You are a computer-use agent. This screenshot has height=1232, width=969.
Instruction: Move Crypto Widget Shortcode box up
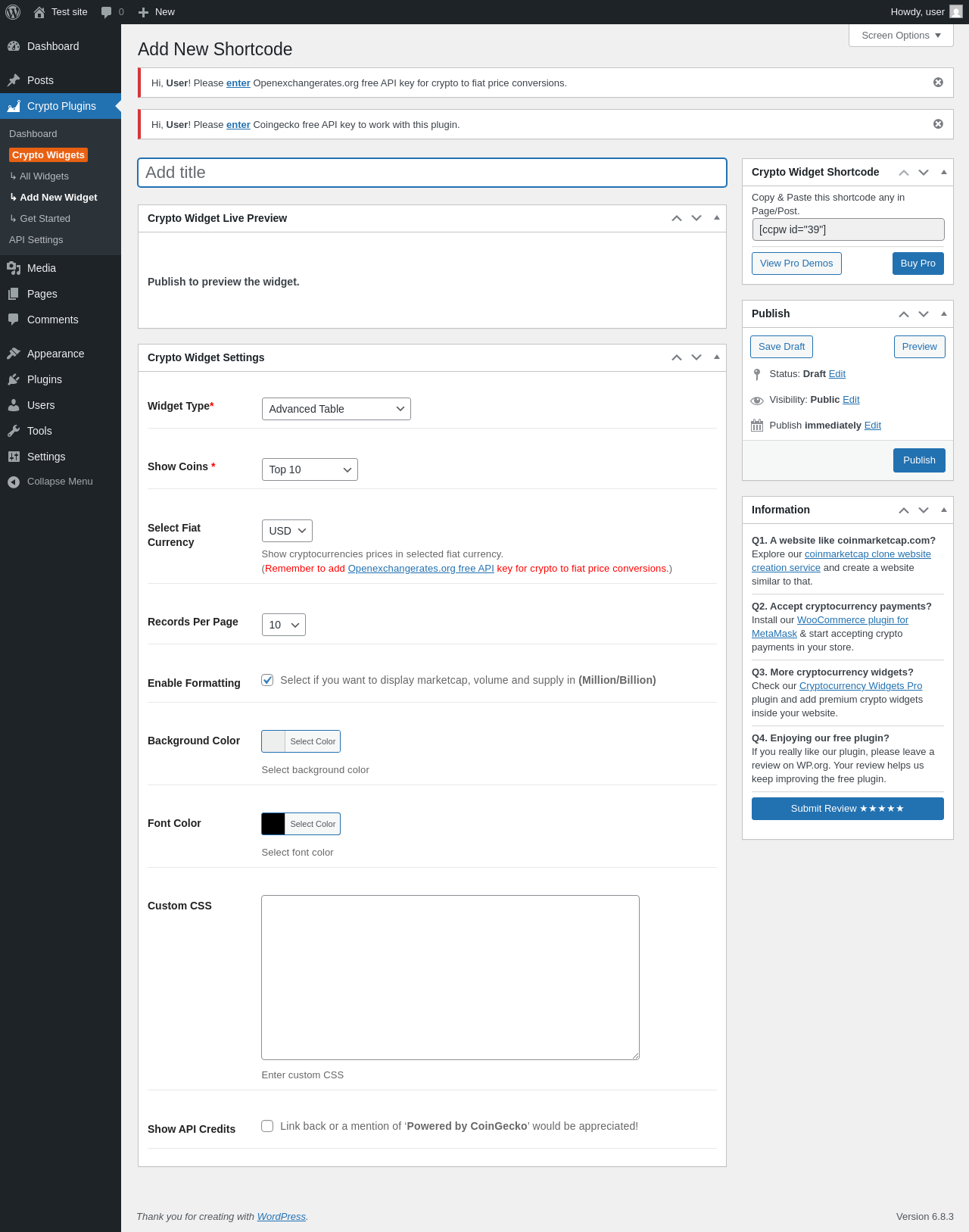[904, 173]
